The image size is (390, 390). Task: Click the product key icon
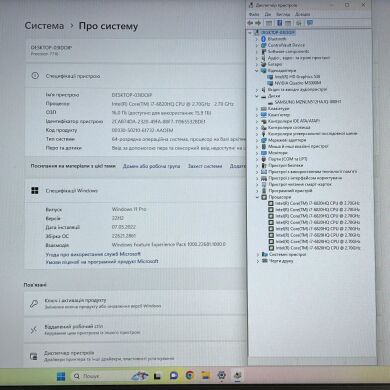(34, 304)
